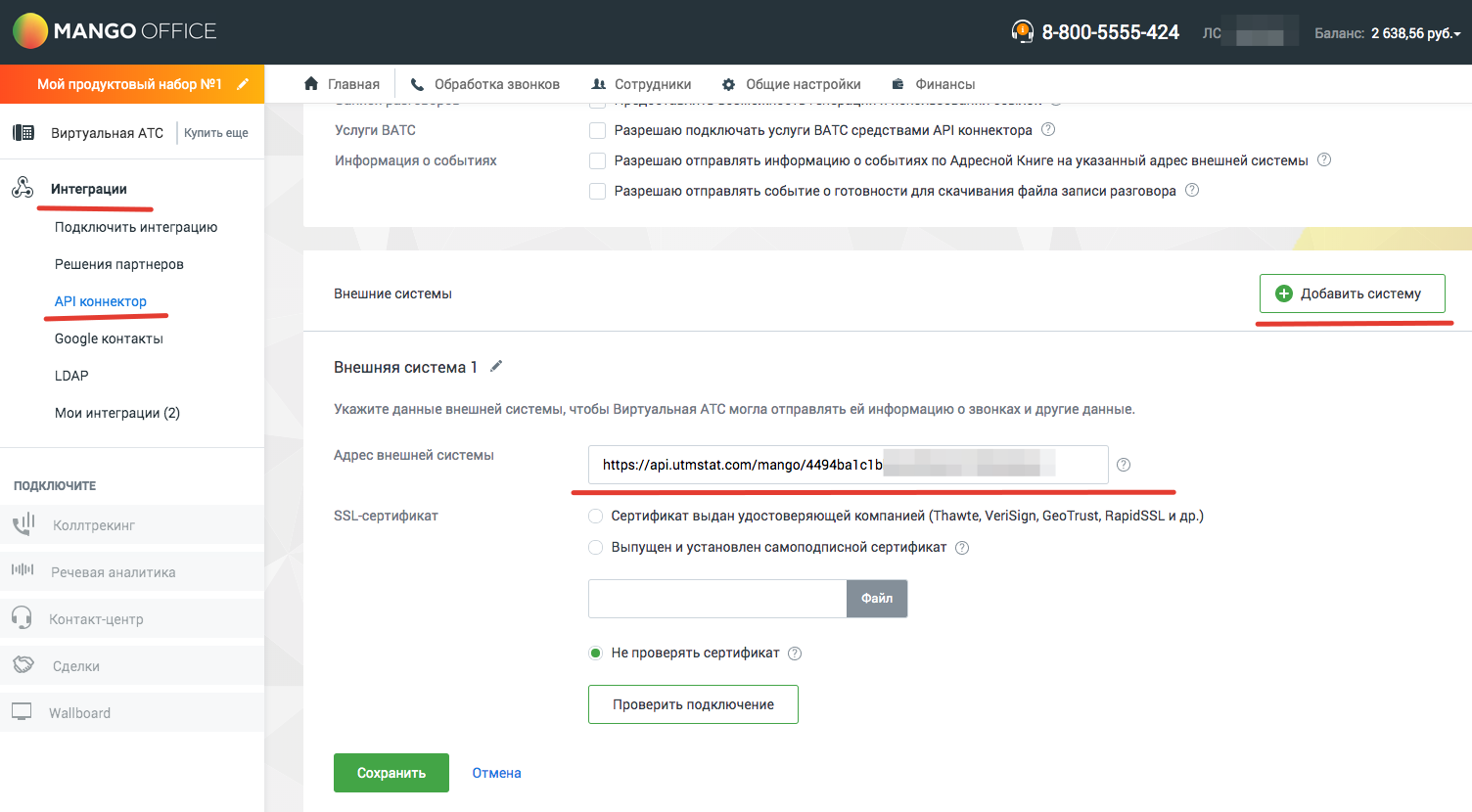This screenshot has width=1472, height=812.
Task: Open the balance dropdown arrow
Action: click(1457, 34)
